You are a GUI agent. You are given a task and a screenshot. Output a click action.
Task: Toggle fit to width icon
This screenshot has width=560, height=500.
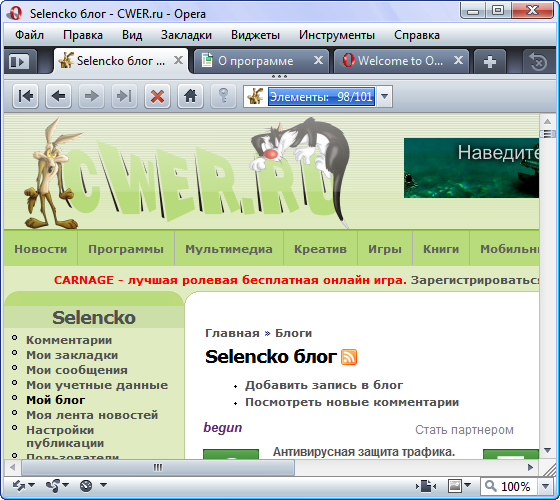[426, 486]
